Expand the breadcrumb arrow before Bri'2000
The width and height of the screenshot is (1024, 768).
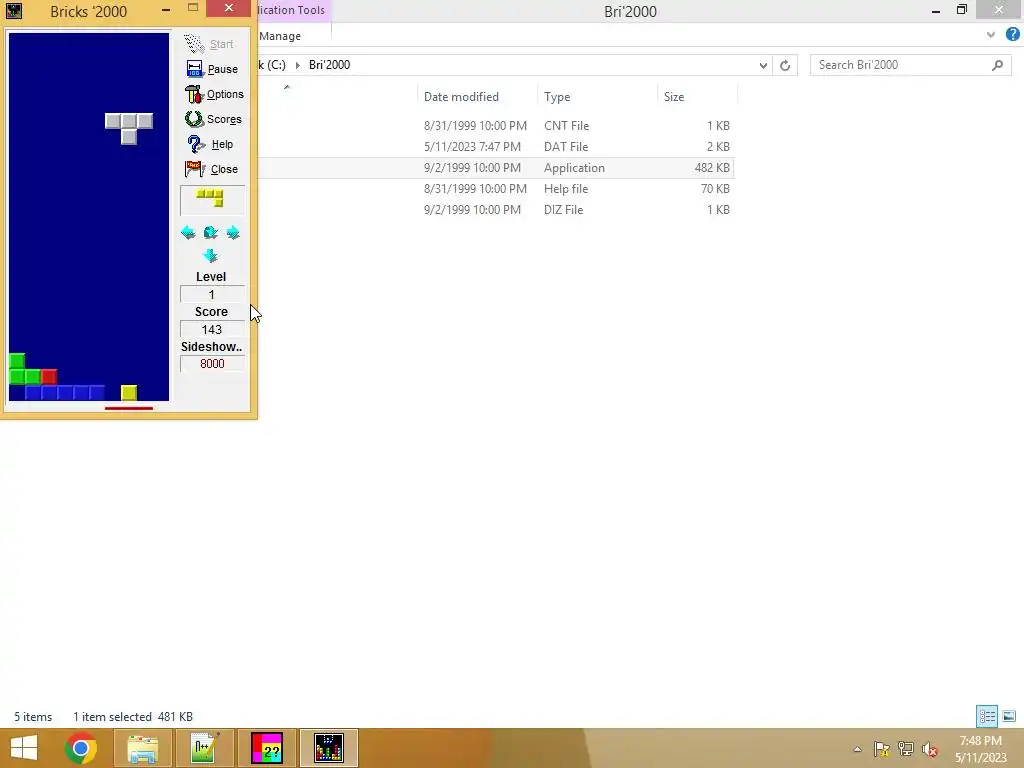[297, 65]
